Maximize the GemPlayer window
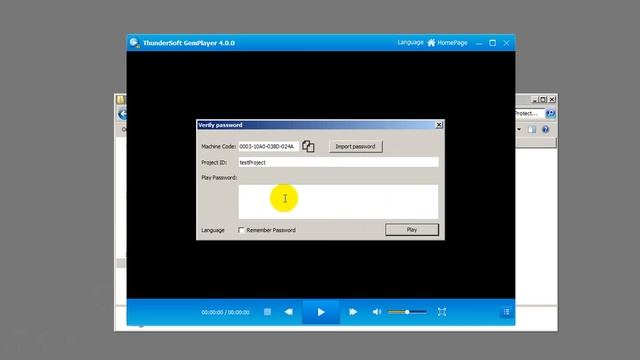The width and height of the screenshot is (640, 360). [x=493, y=43]
